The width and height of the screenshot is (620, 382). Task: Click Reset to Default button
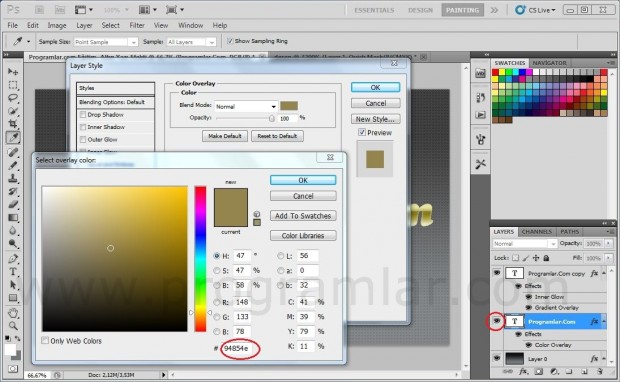[x=277, y=136]
